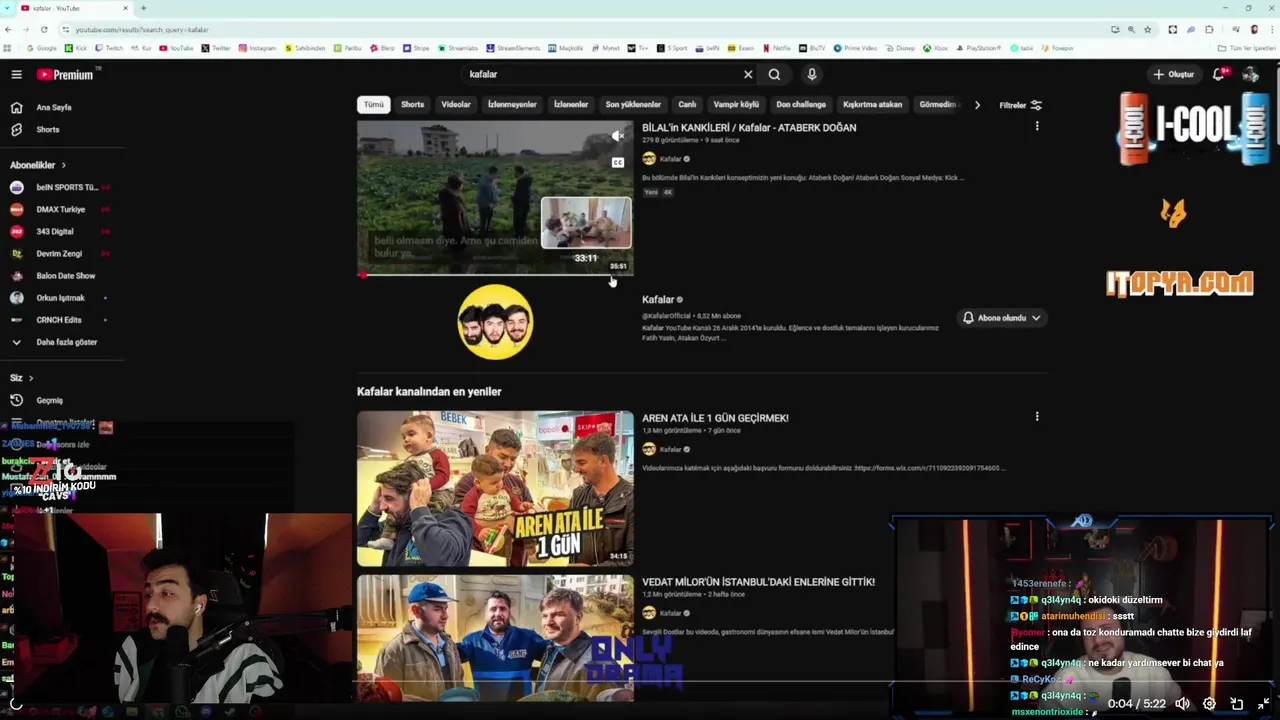Click the kafalar search input field
Viewport: 1280px width, 720px height.
(x=600, y=74)
